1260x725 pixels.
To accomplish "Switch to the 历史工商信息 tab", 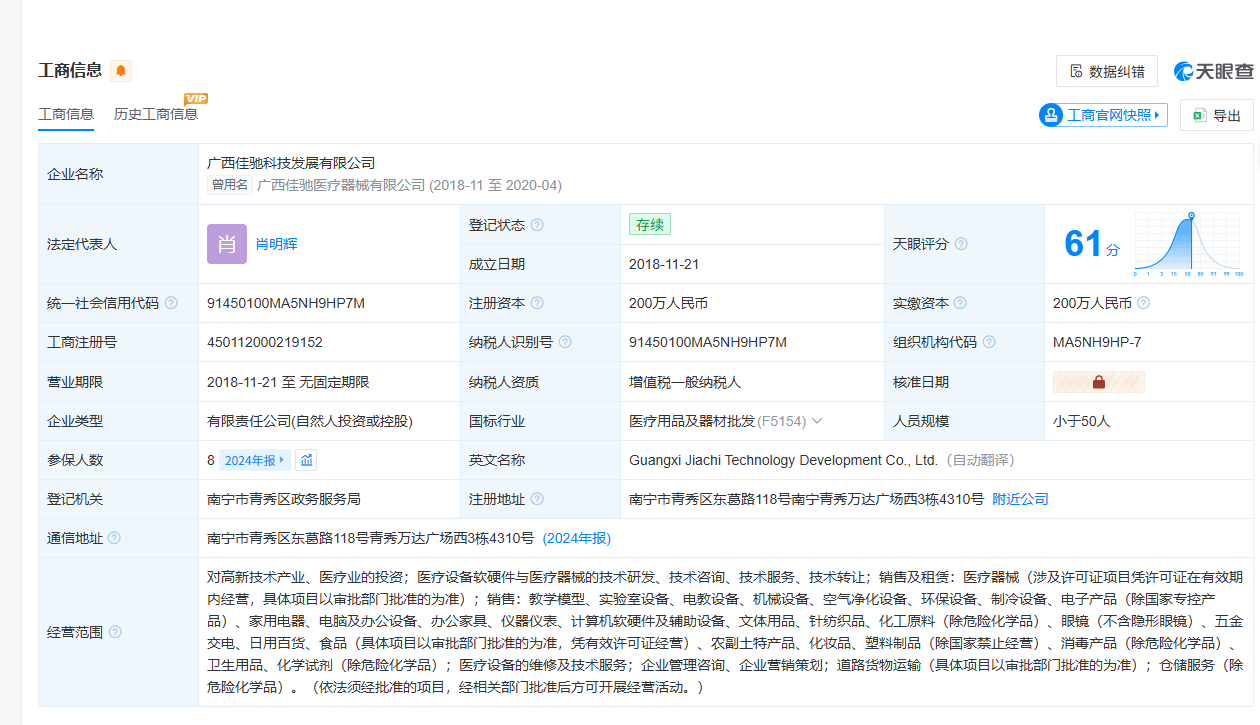I will point(156,114).
